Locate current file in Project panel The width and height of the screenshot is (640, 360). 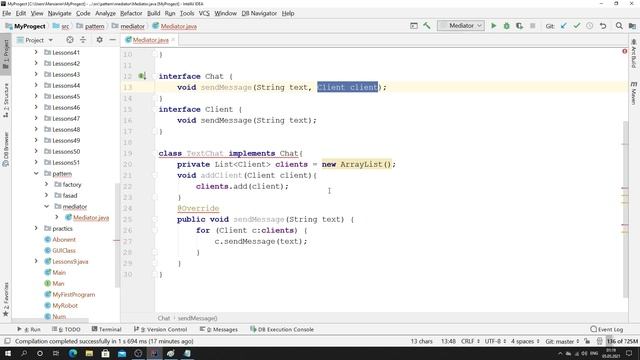(70, 40)
